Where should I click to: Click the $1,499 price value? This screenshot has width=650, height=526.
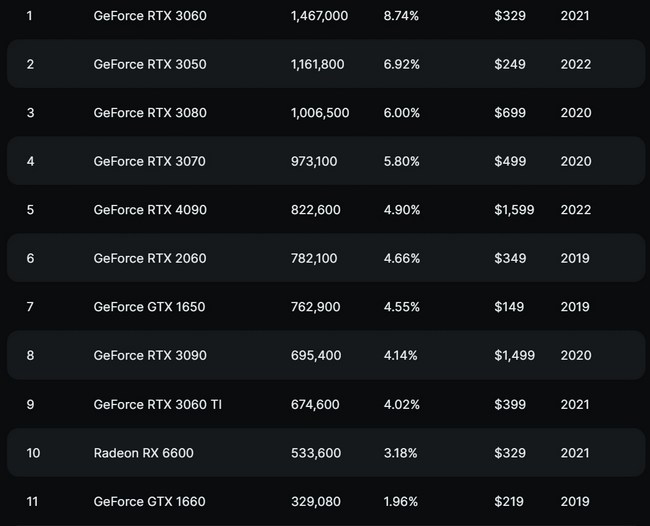pos(514,356)
